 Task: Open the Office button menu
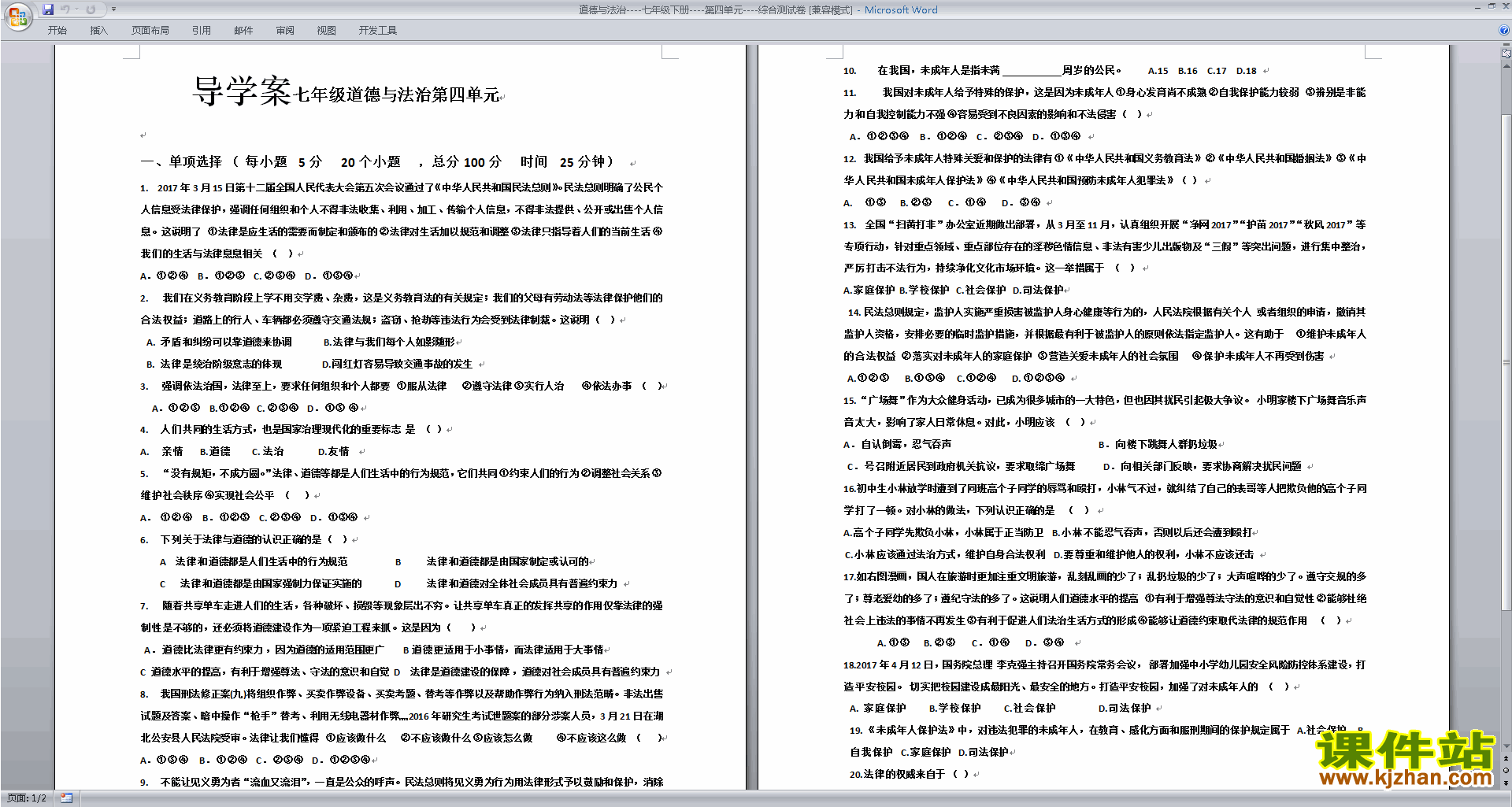tap(17, 16)
